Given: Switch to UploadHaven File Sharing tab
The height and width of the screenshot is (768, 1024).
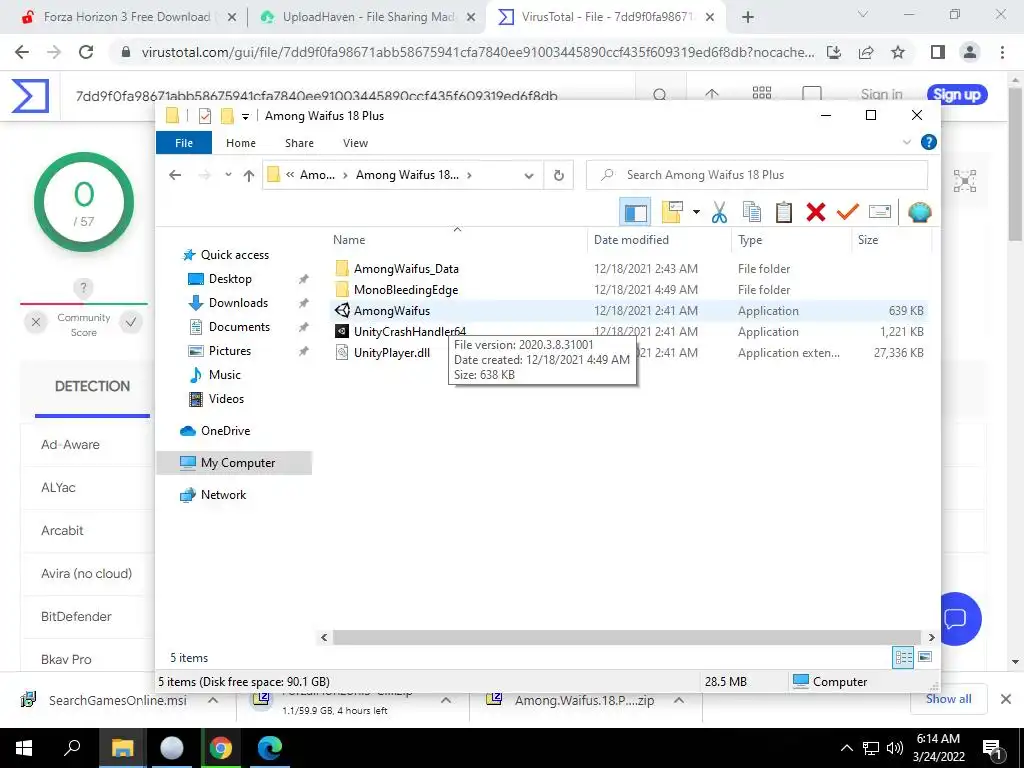Looking at the screenshot, I should click(368, 17).
